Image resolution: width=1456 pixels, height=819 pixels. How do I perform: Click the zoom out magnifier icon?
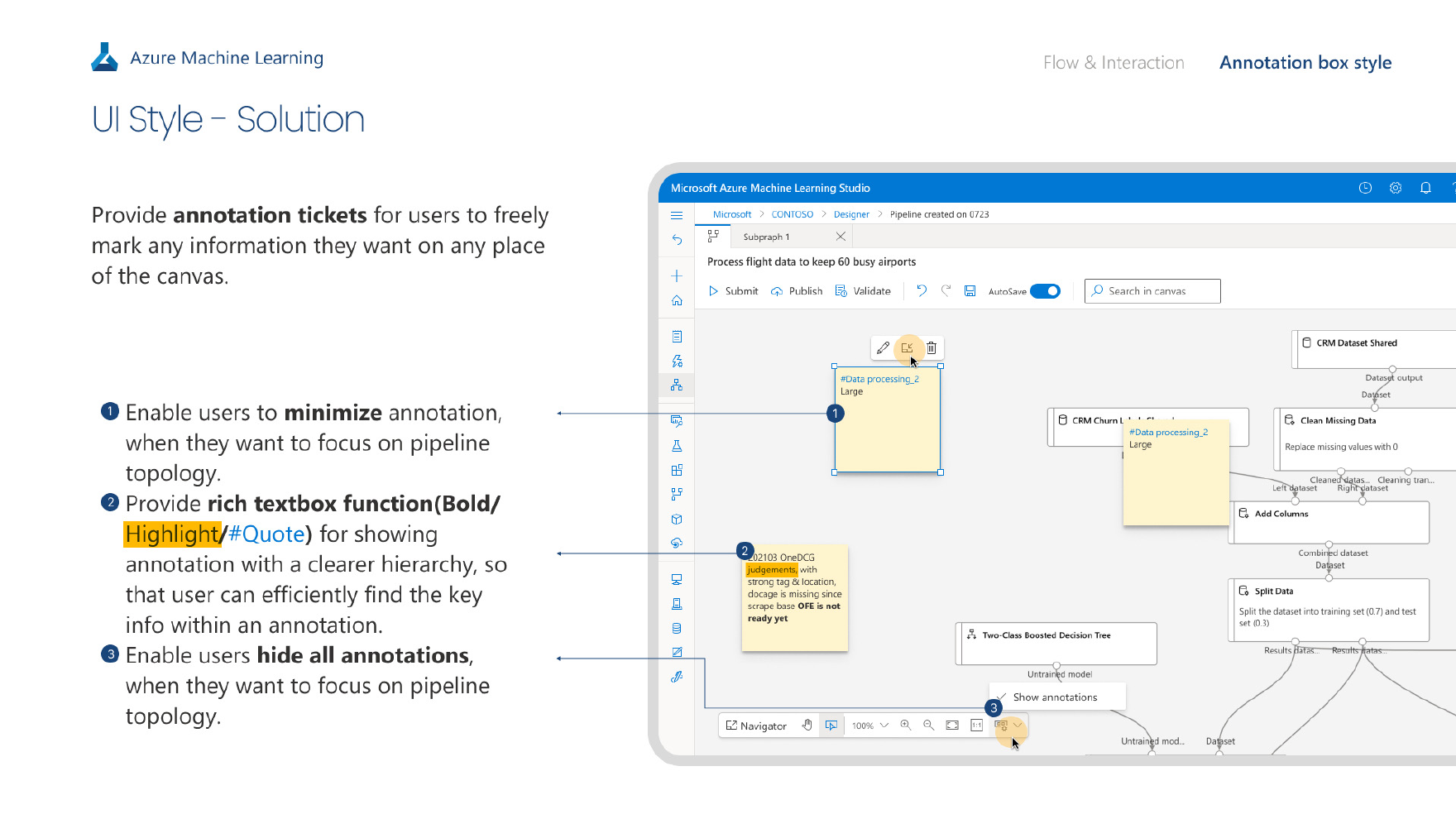(x=928, y=726)
